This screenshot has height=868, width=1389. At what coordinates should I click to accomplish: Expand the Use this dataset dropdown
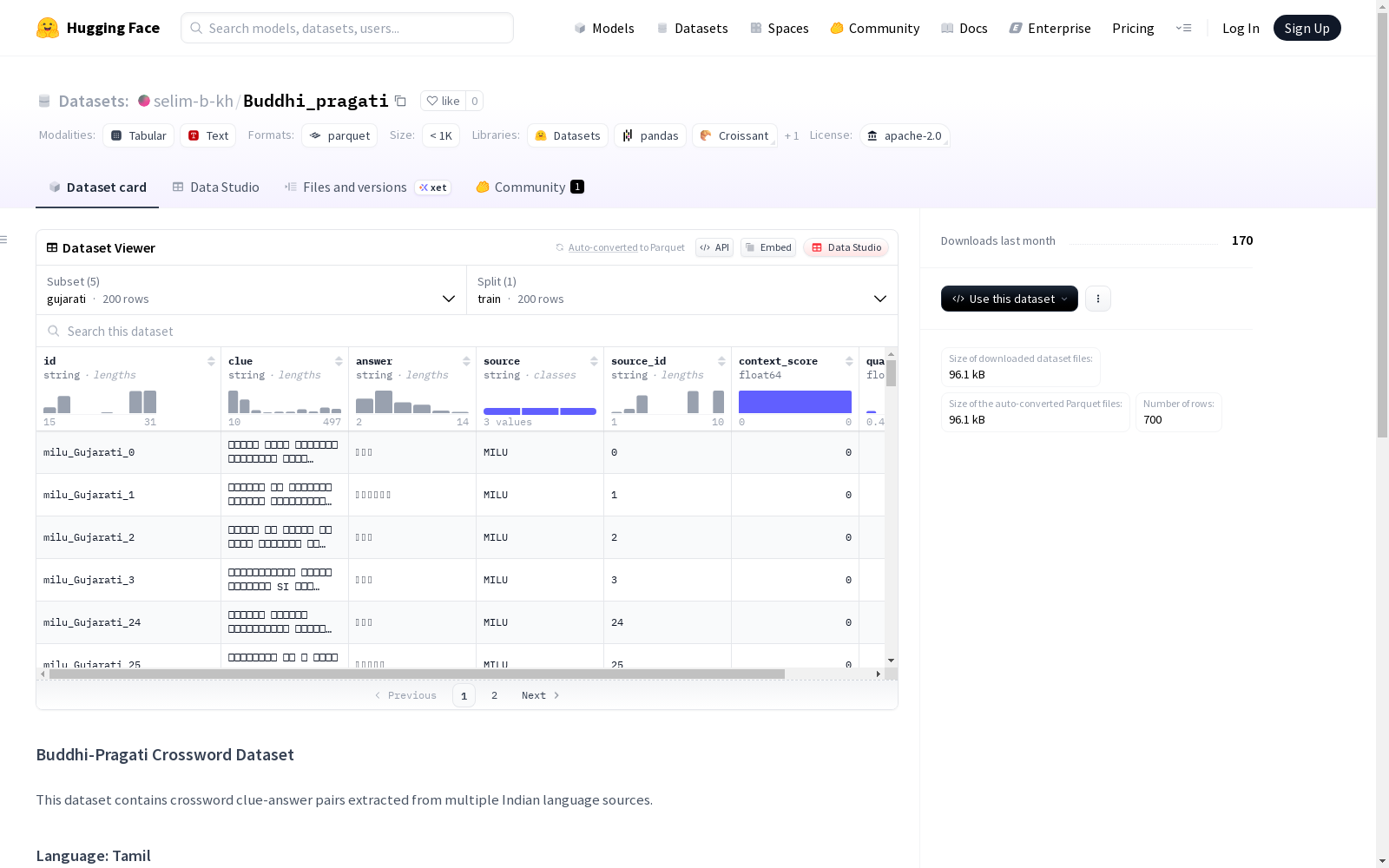(1010, 299)
